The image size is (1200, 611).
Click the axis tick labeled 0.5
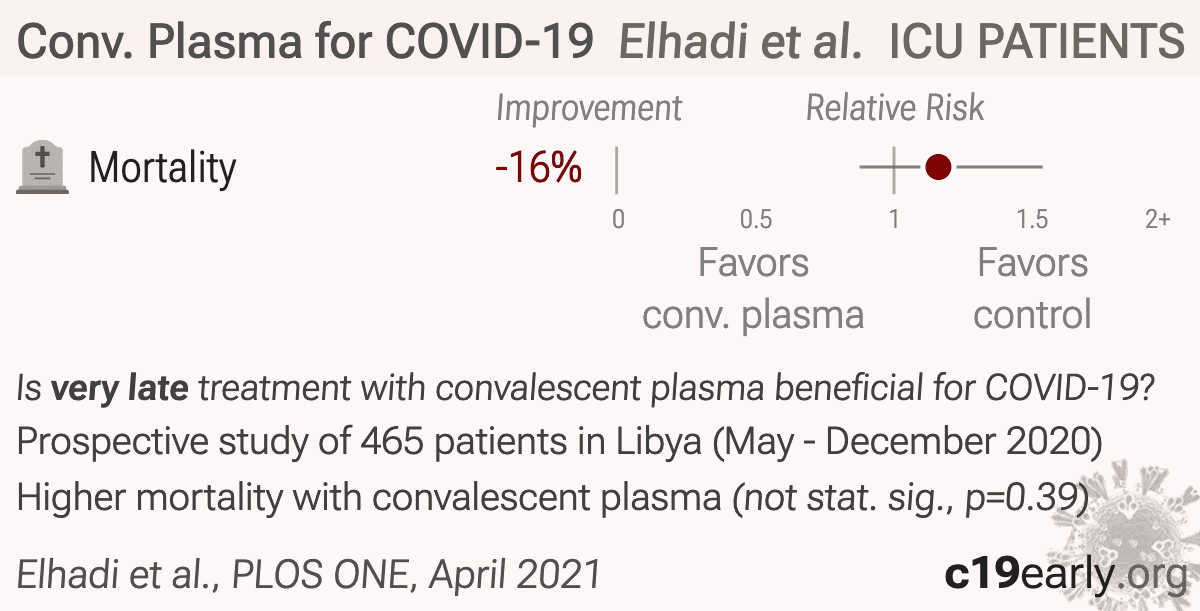755,219
